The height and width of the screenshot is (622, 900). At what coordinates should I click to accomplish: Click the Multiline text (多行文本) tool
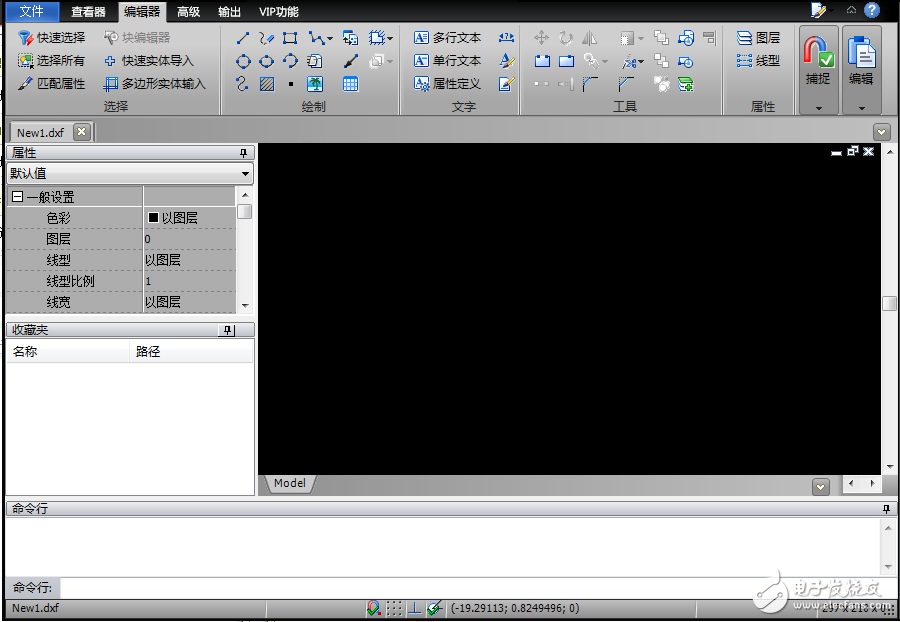point(447,38)
